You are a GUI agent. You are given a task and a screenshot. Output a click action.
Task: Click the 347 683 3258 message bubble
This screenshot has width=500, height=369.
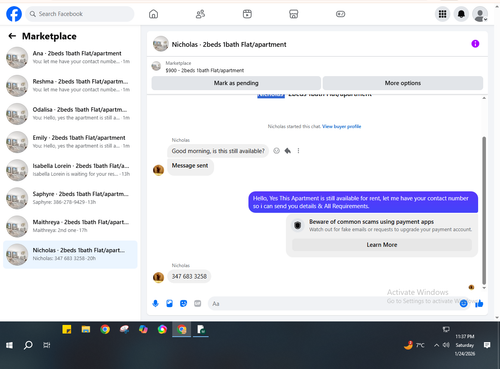[x=189, y=276]
